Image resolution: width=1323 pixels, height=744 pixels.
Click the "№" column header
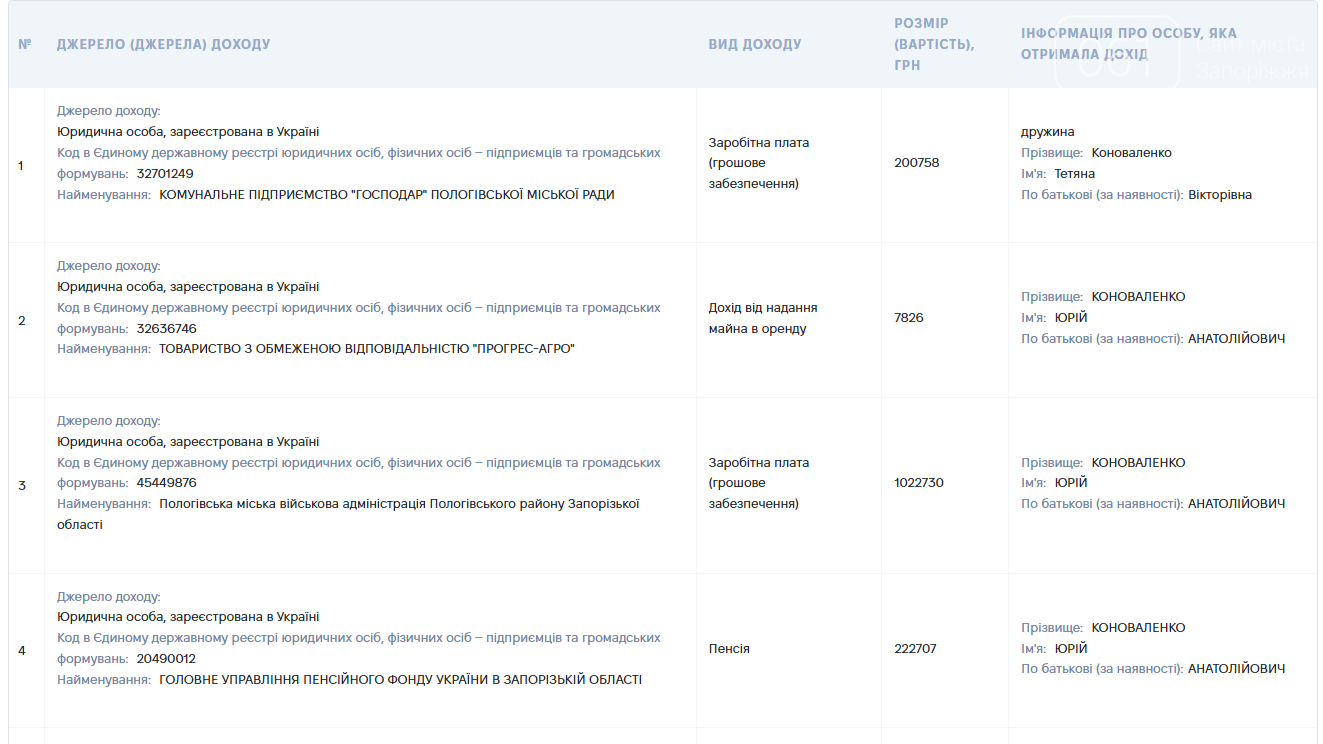coord(25,44)
